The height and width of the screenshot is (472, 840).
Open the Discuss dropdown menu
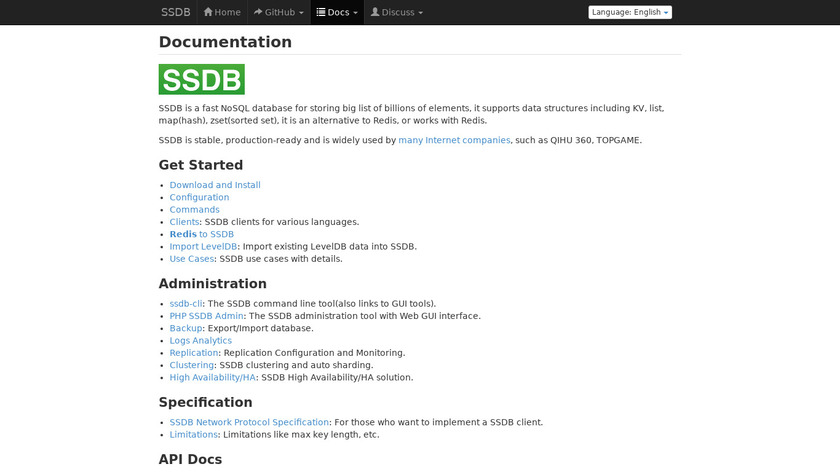coord(397,12)
